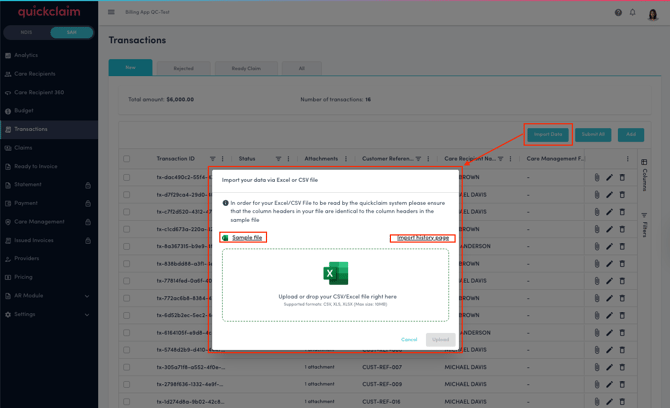
Task: Switch to the Rejected tab
Action: (x=183, y=68)
